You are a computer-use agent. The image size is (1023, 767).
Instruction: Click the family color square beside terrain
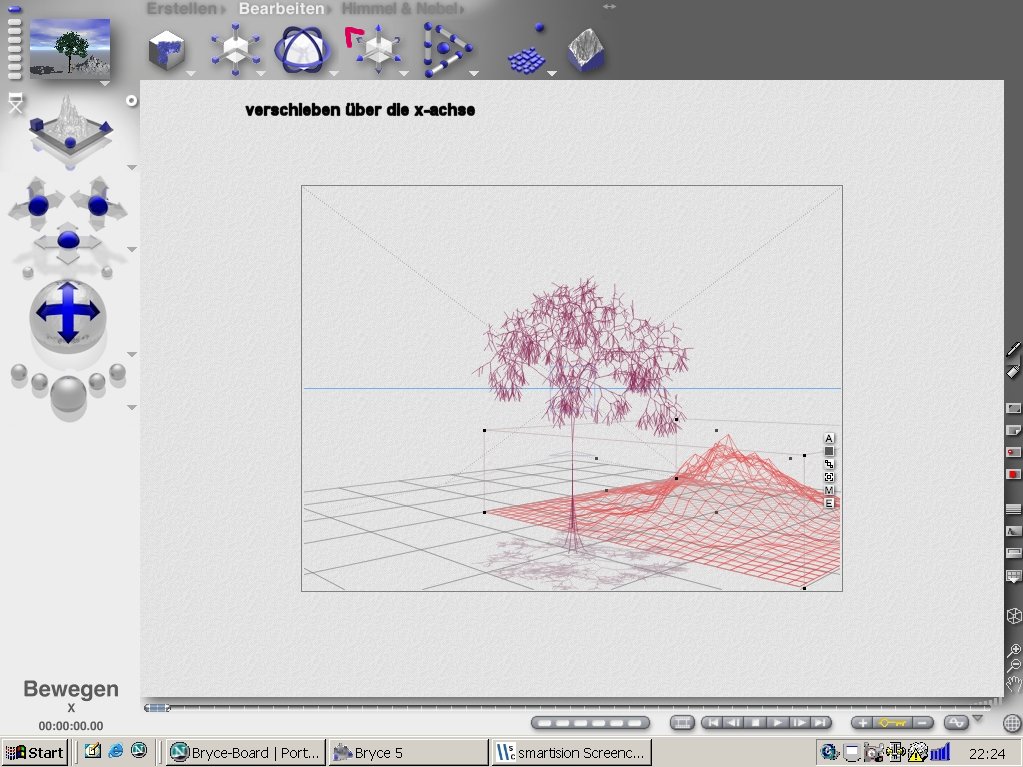[829, 451]
